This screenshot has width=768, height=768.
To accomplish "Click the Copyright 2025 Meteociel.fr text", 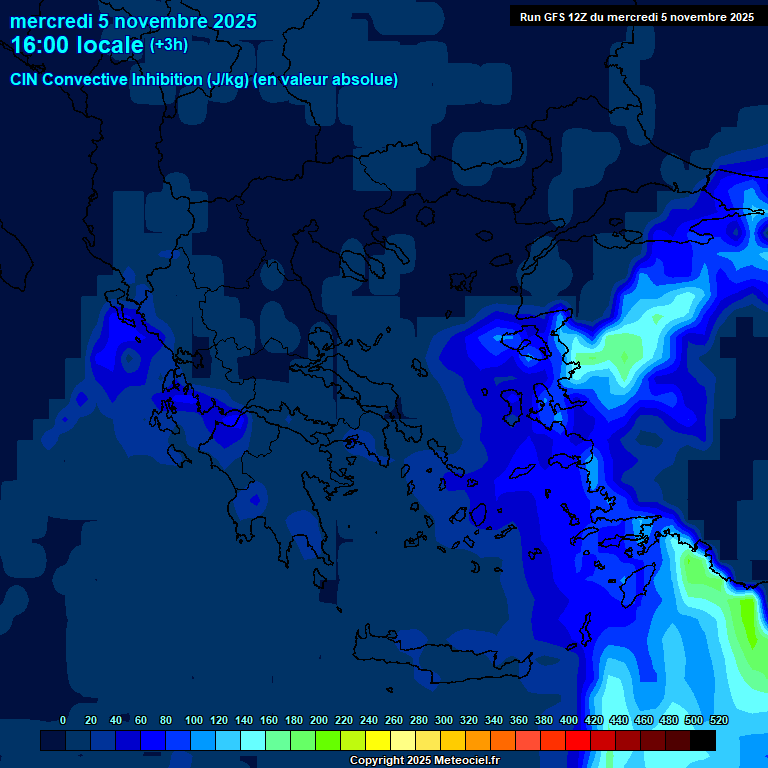I will [x=424, y=761].
